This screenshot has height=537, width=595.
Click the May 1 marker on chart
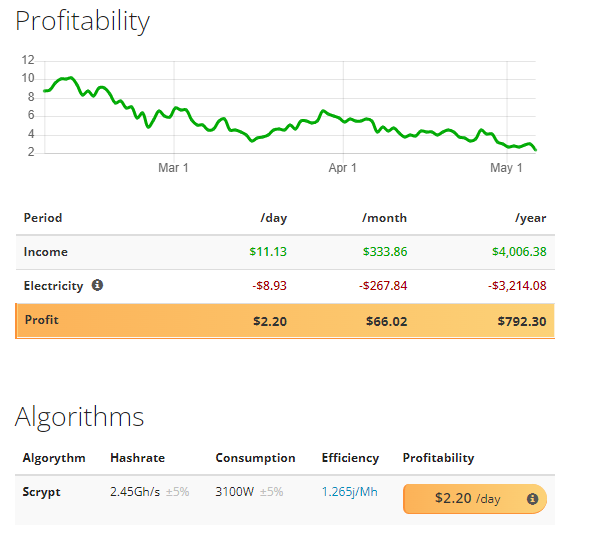(506, 168)
